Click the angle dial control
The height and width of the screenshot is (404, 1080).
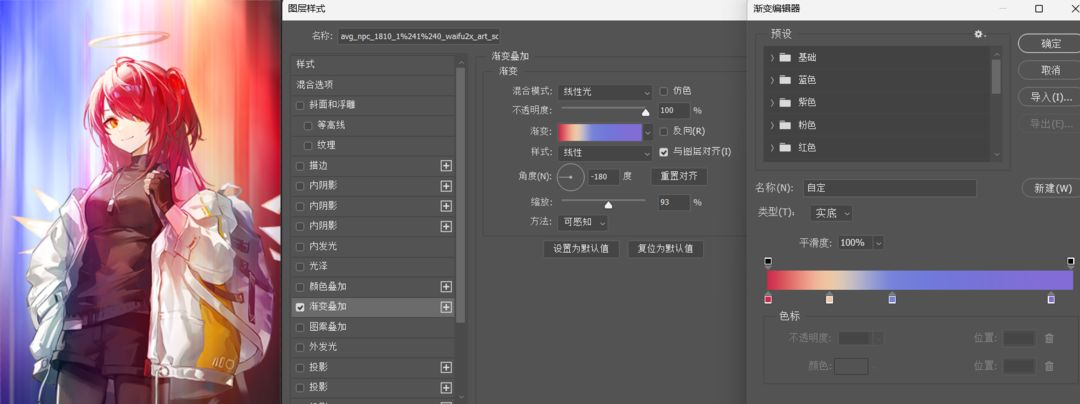pyautogui.click(x=570, y=177)
